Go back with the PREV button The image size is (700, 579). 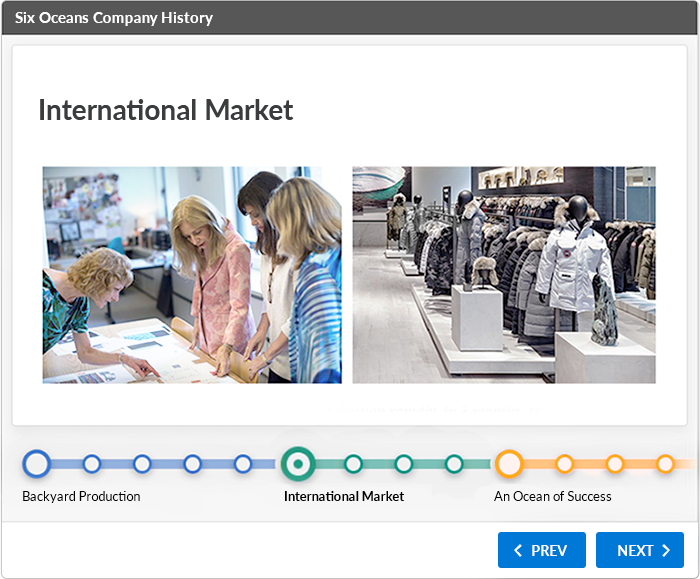click(x=542, y=550)
